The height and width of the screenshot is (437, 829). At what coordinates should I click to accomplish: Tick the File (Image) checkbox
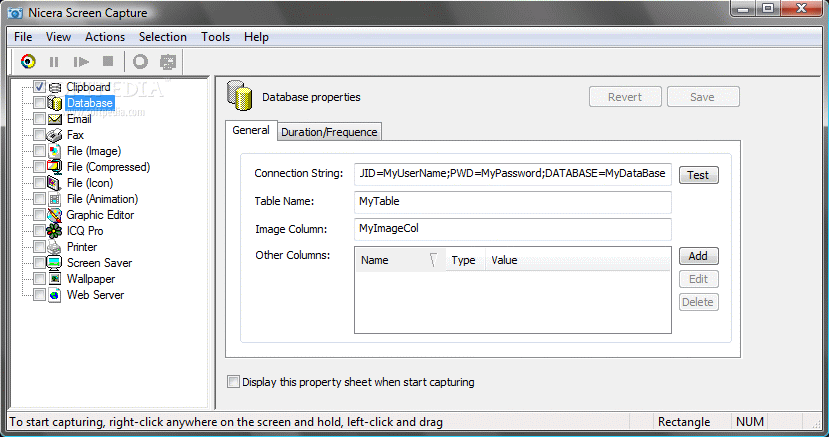[40, 151]
